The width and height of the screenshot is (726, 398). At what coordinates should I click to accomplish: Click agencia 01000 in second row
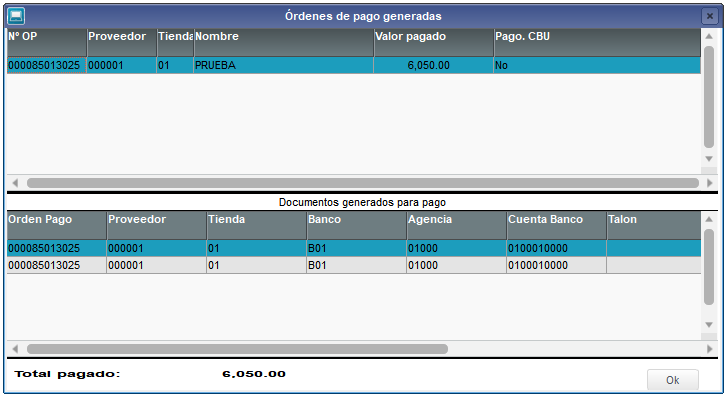[x=456, y=265]
